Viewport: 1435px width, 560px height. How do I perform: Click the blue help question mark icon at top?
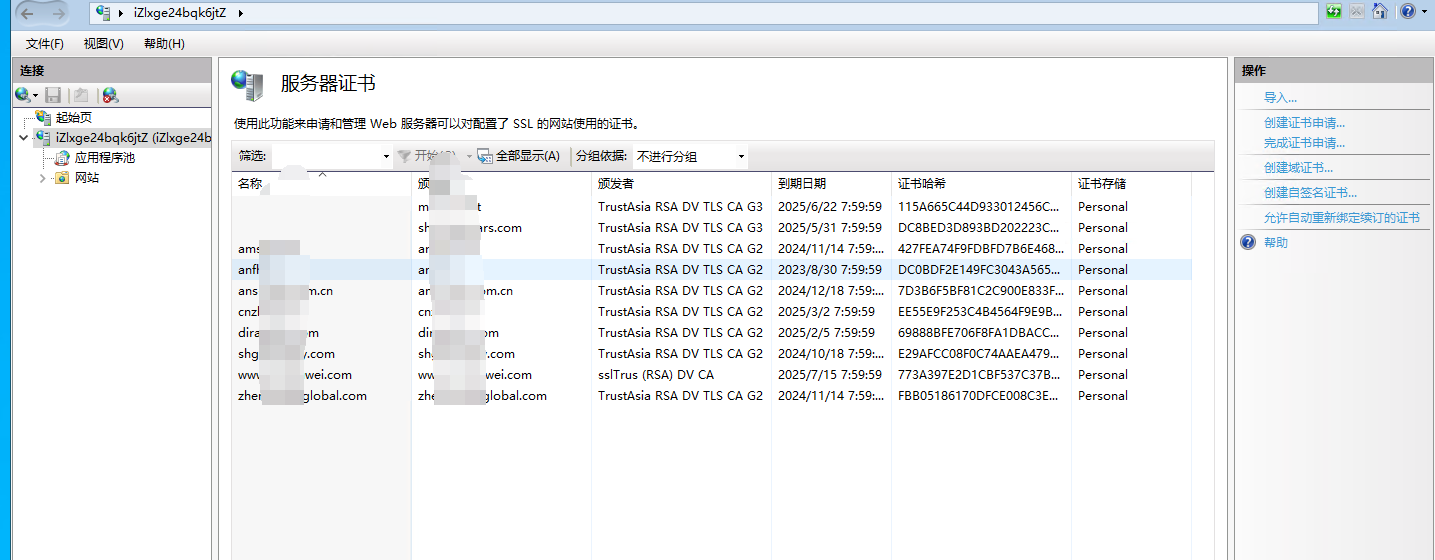(1407, 12)
